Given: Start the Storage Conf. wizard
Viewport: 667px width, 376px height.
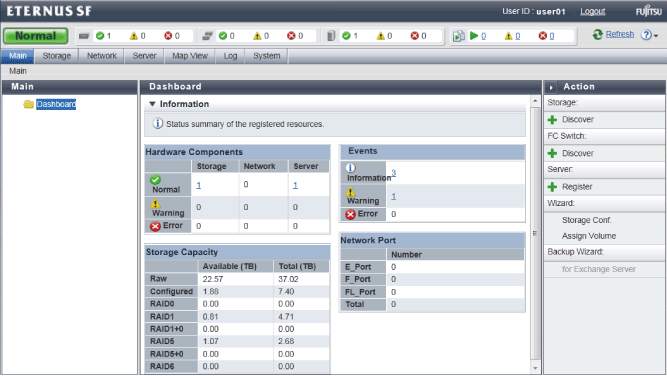Looking at the screenshot, I should [587, 220].
